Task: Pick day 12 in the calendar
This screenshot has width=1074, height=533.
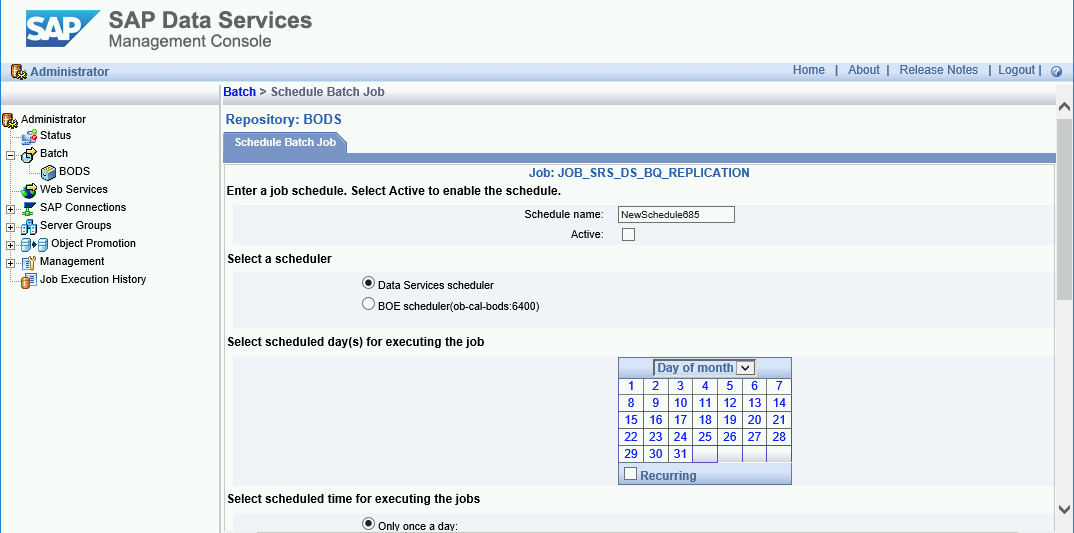Action: (730, 403)
